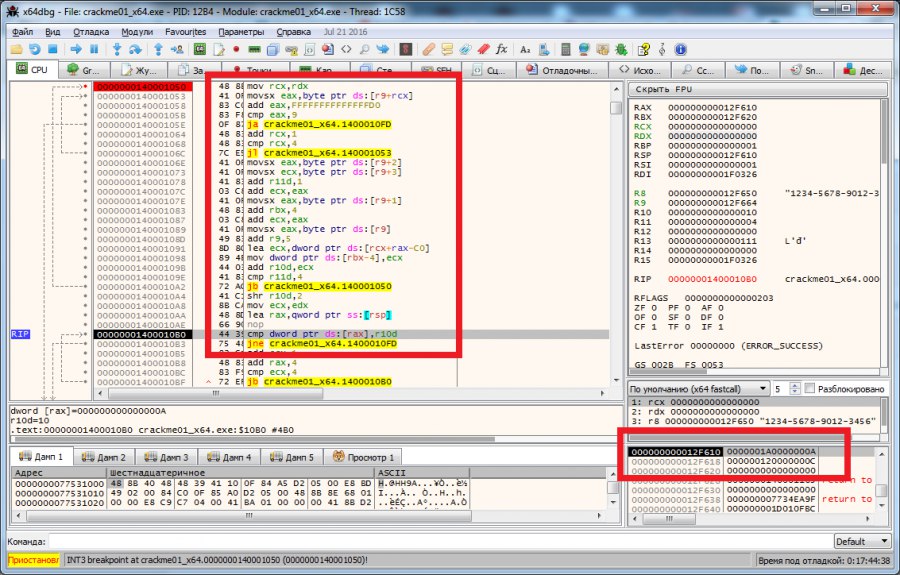Open Memory Map toolbar icon

pos(254,49)
